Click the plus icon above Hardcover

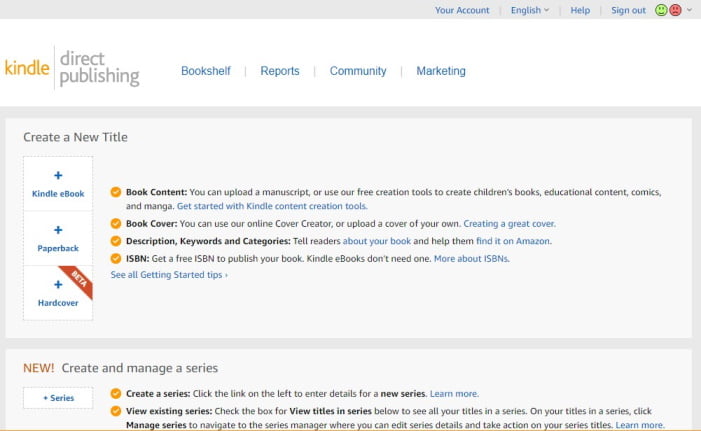coord(58,284)
